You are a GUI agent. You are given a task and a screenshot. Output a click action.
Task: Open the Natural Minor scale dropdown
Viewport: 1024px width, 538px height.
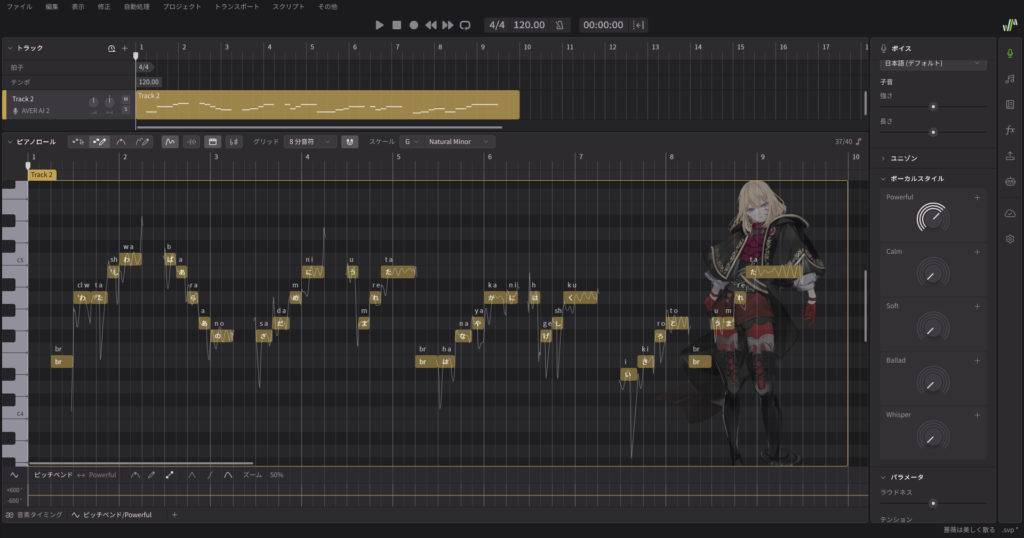pos(458,142)
